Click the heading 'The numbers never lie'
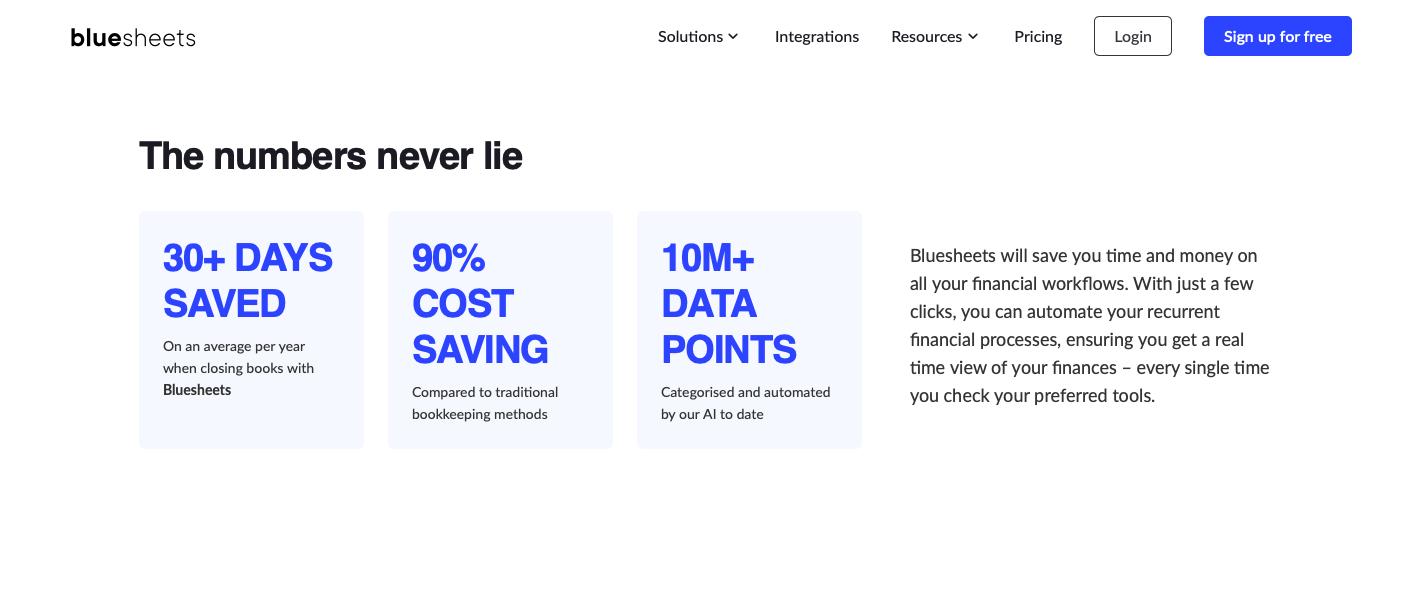 coord(330,156)
